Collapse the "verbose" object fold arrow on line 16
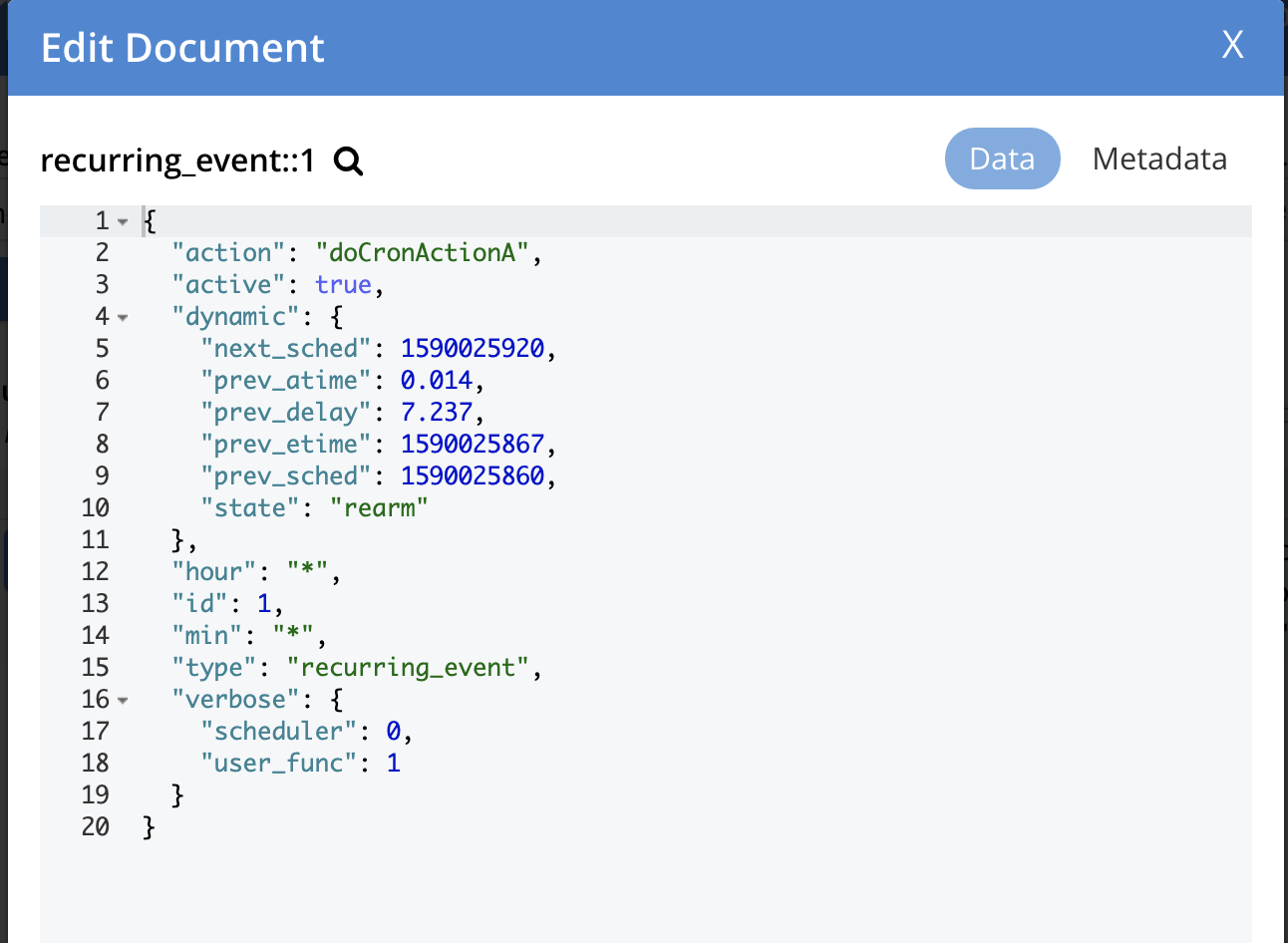Image resolution: width=1288 pixels, height=943 pixels. click(123, 701)
